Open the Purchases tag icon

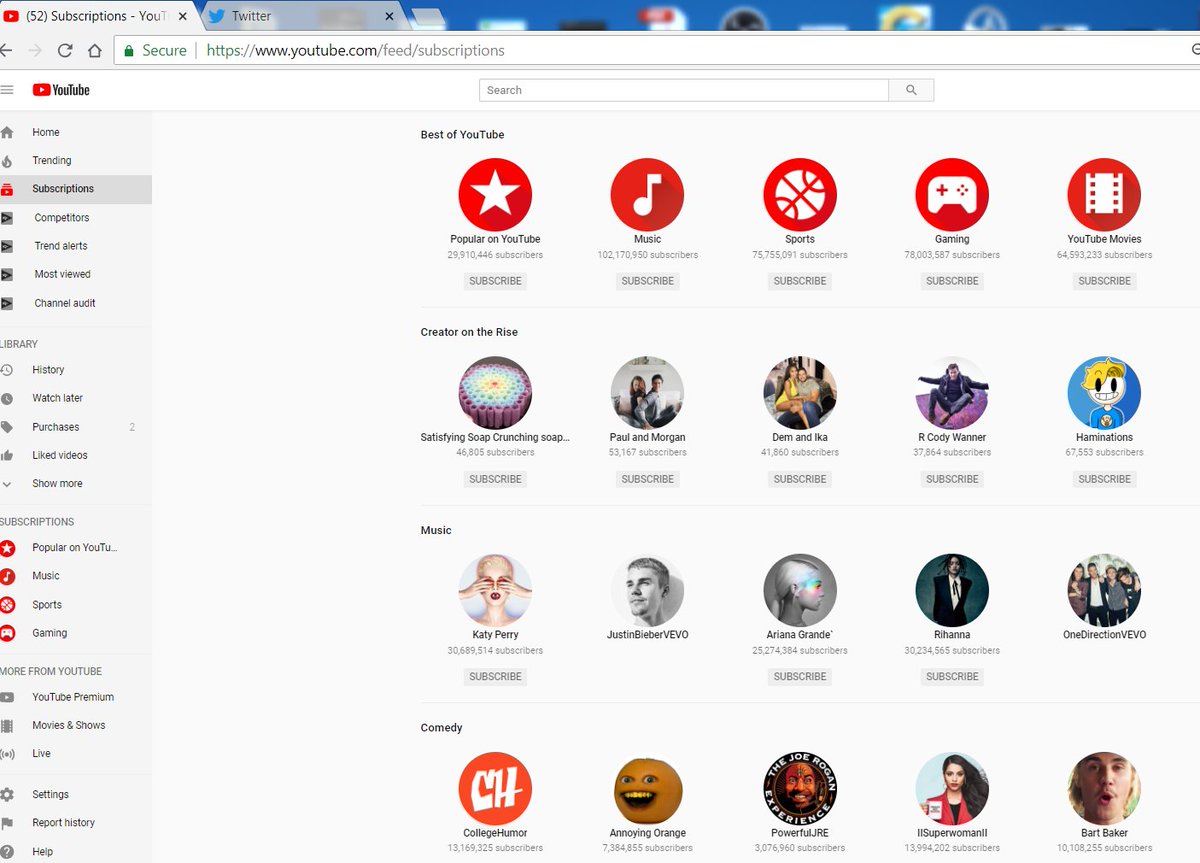point(7,427)
